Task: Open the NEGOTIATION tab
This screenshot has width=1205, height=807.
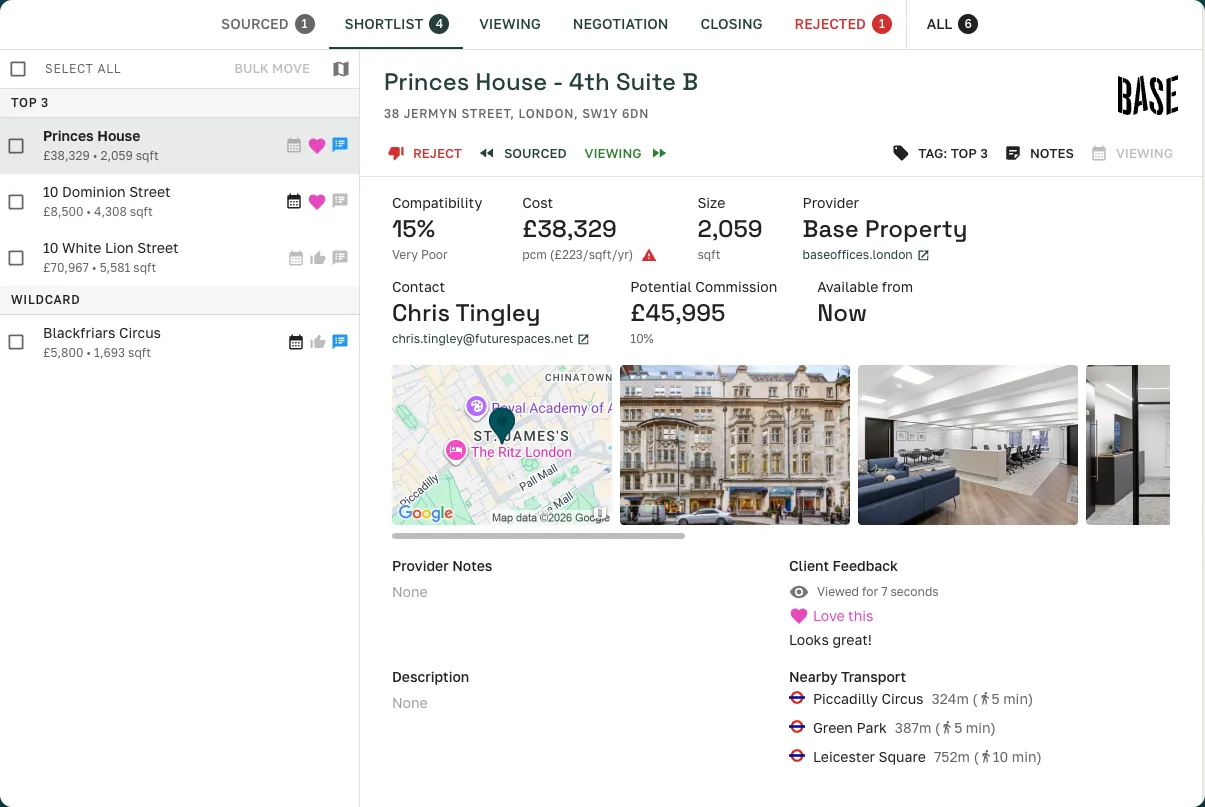Action: tap(620, 23)
